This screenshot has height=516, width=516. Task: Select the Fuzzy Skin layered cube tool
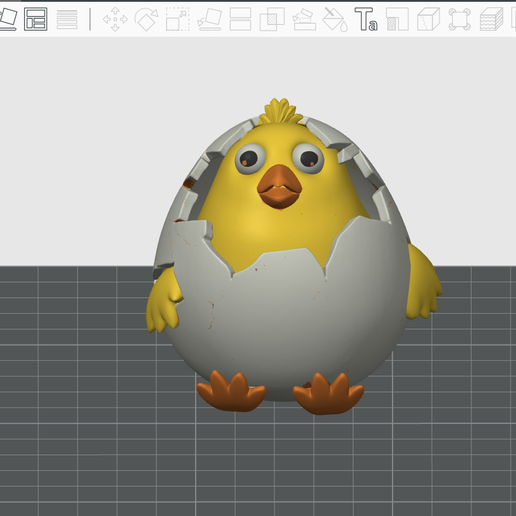coord(491,19)
